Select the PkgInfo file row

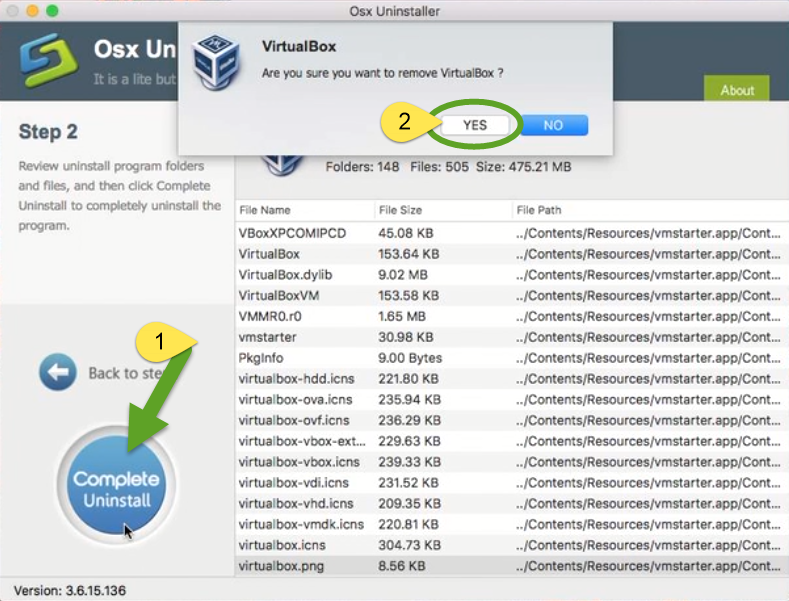(x=512, y=358)
